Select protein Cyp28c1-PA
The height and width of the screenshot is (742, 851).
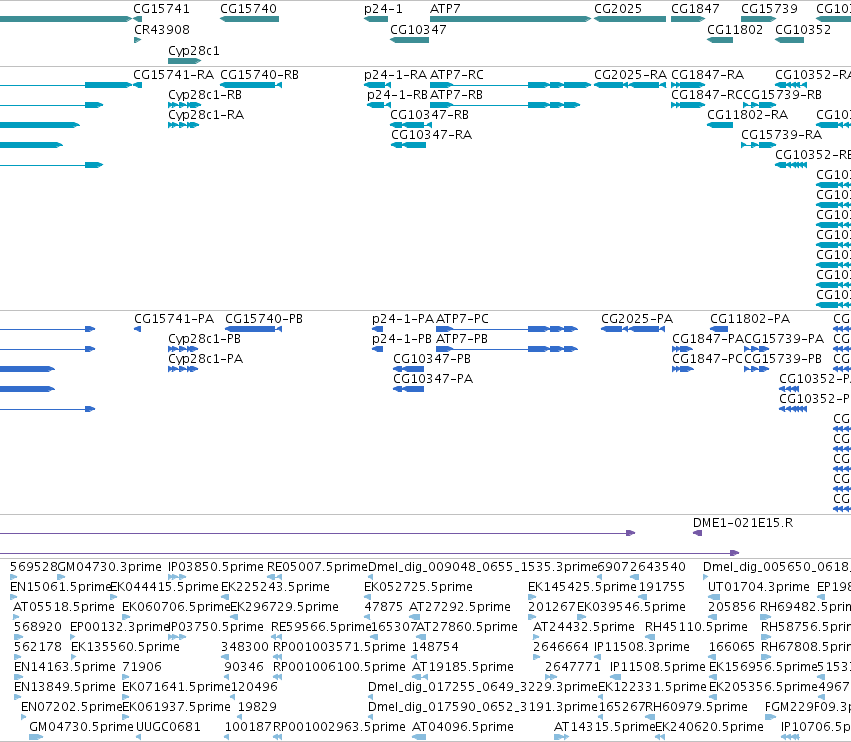(x=205, y=359)
